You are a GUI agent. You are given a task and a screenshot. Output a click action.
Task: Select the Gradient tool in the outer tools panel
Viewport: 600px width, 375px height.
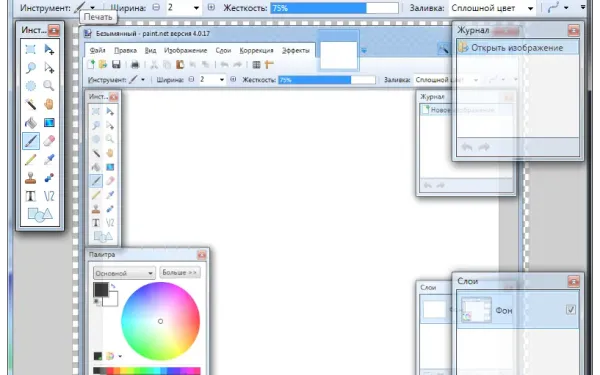pos(49,122)
